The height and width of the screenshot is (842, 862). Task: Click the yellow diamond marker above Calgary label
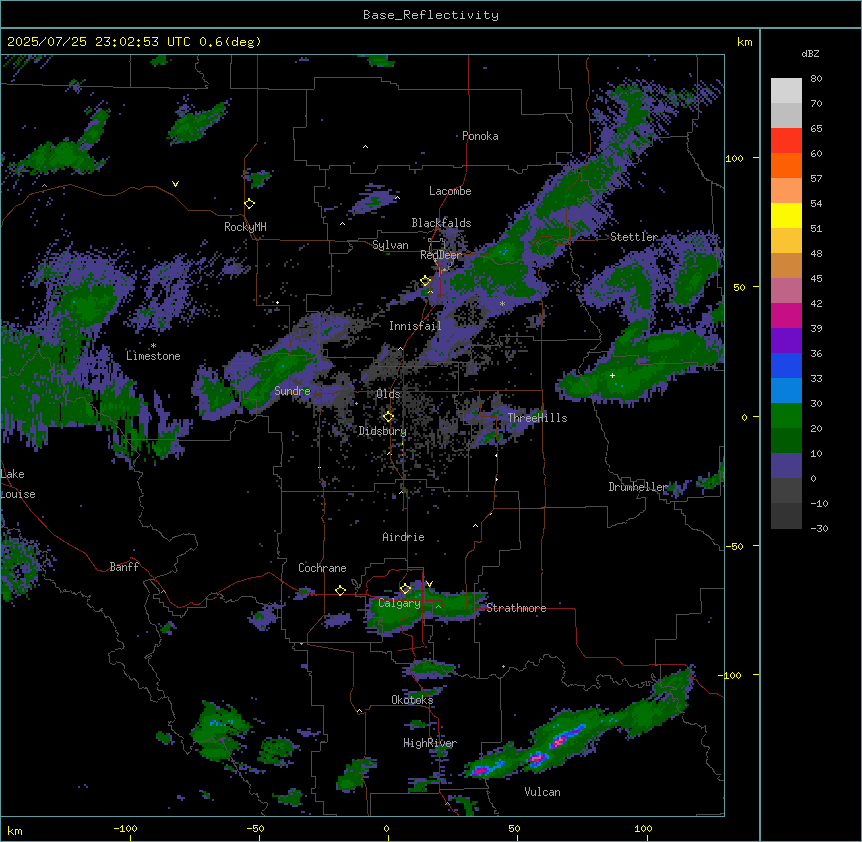click(405, 589)
